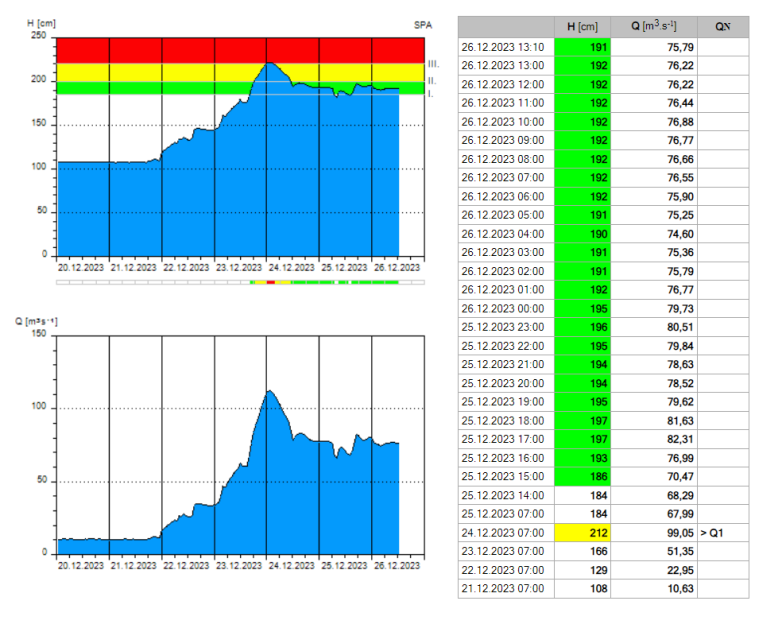Click the peak of the discharge Q graph

pyautogui.click(x=267, y=391)
